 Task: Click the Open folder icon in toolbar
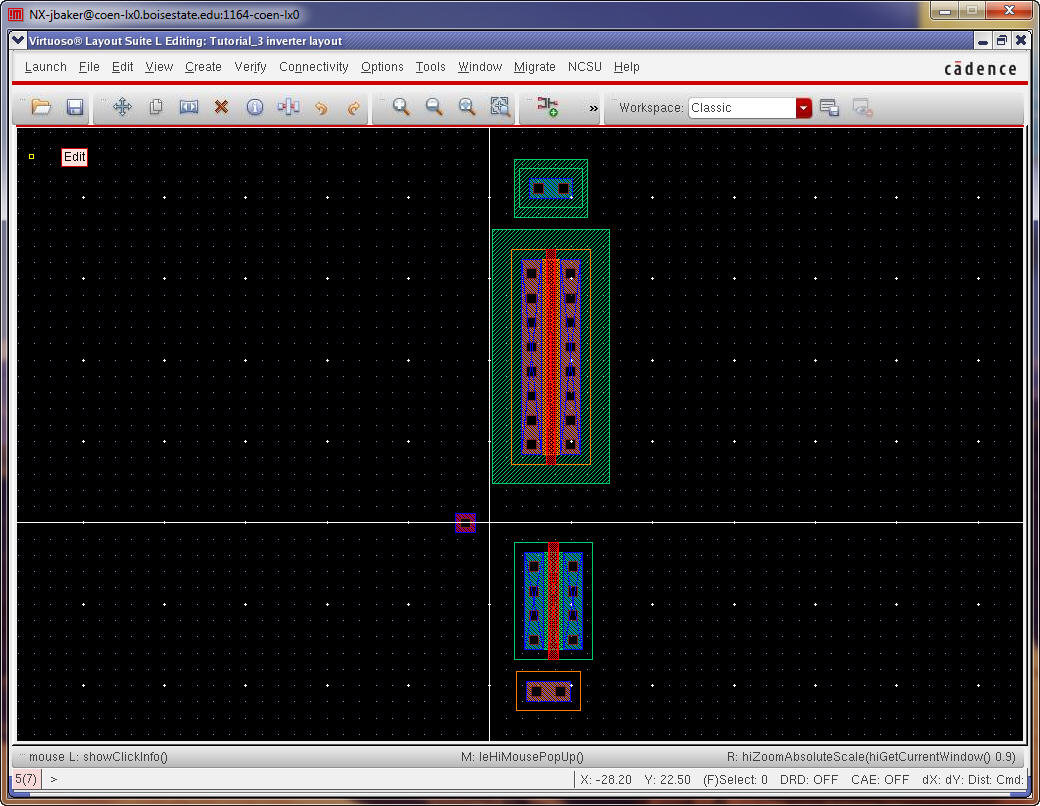[41, 107]
